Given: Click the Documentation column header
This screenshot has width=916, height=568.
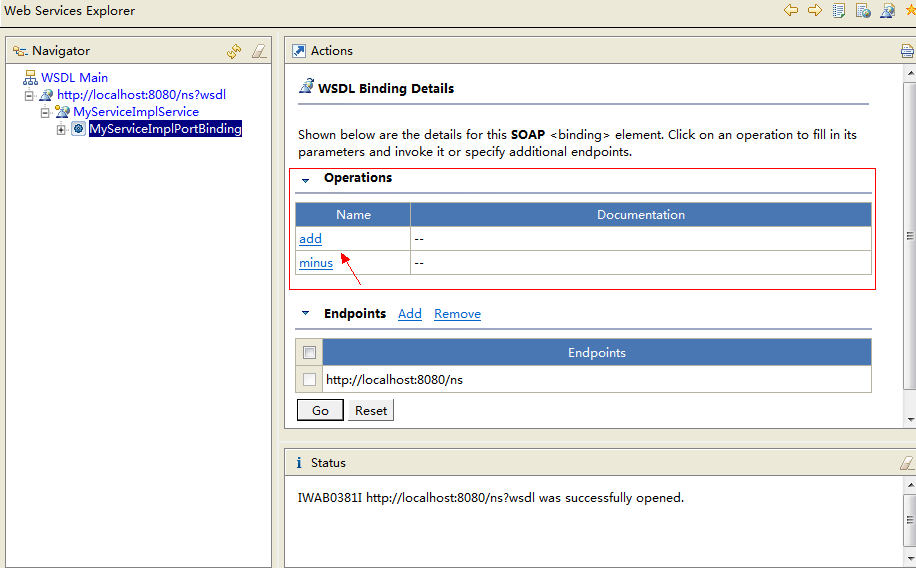Looking at the screenshot, I should click(x=641, y=214).
